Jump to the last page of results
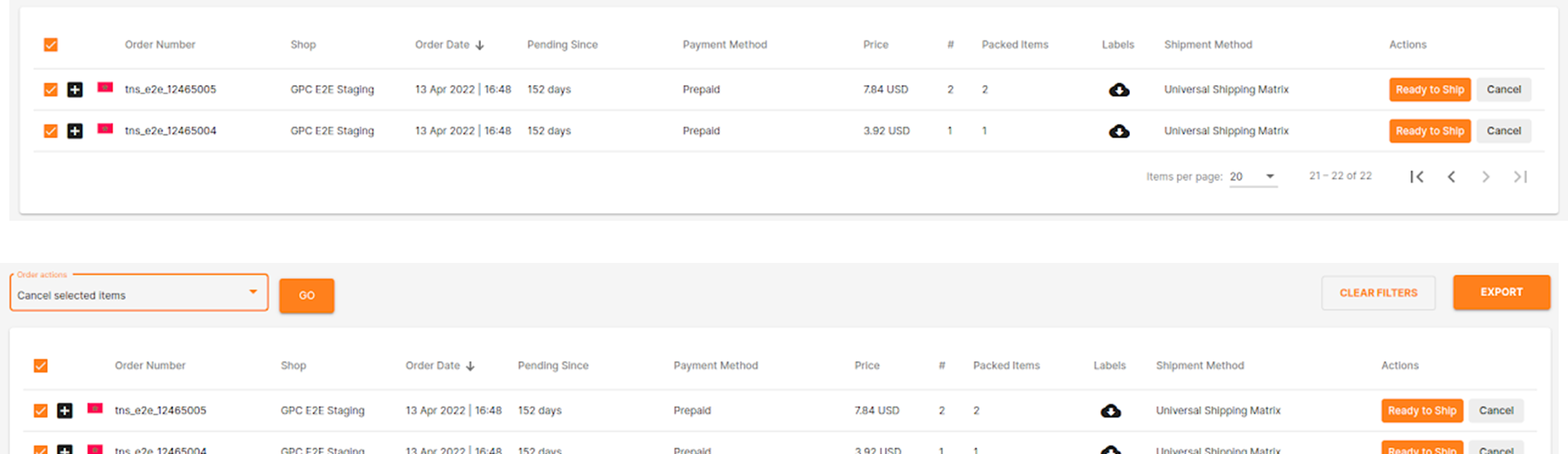 point(1520,176)
